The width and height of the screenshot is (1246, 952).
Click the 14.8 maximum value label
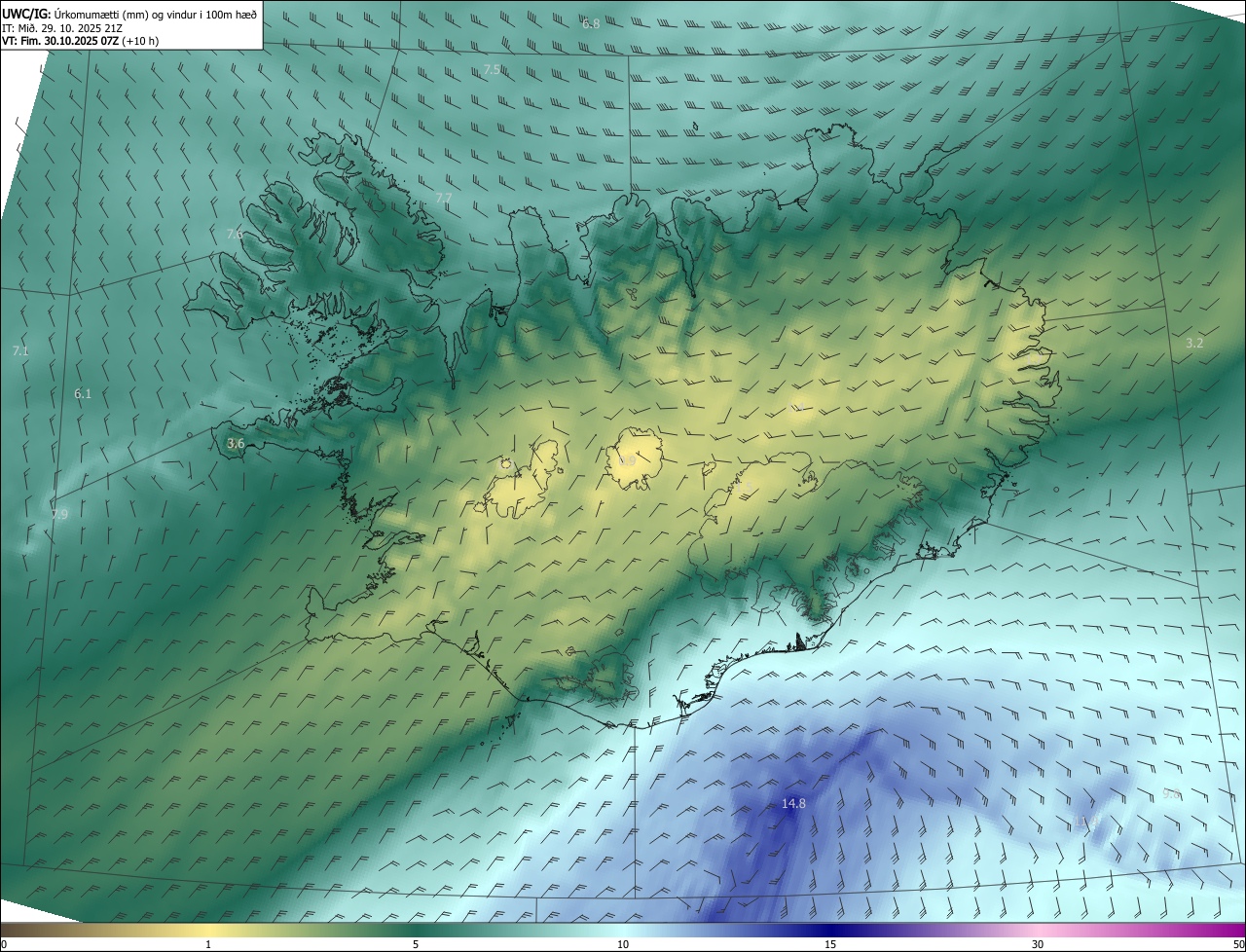coord(793,803)
